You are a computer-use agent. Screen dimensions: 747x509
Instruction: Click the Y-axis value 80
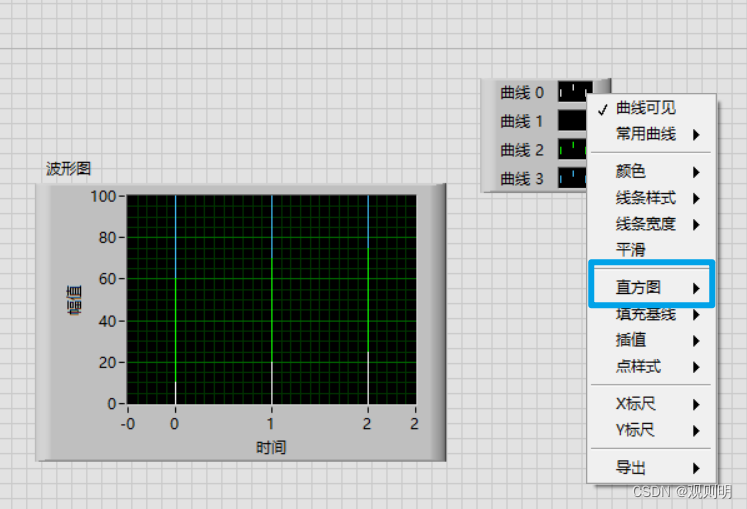(108, 237)
